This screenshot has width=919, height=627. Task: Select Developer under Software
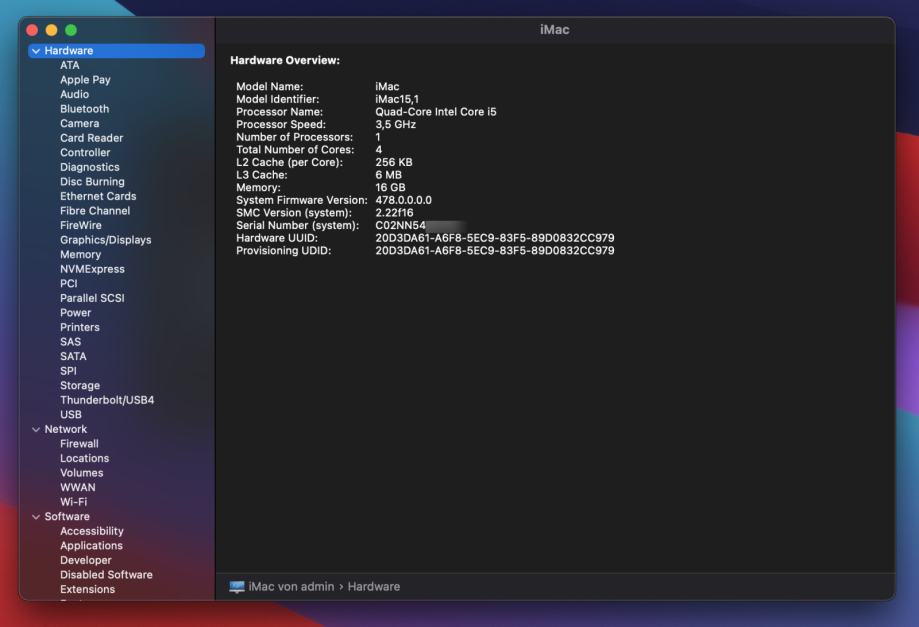[86, 560]
